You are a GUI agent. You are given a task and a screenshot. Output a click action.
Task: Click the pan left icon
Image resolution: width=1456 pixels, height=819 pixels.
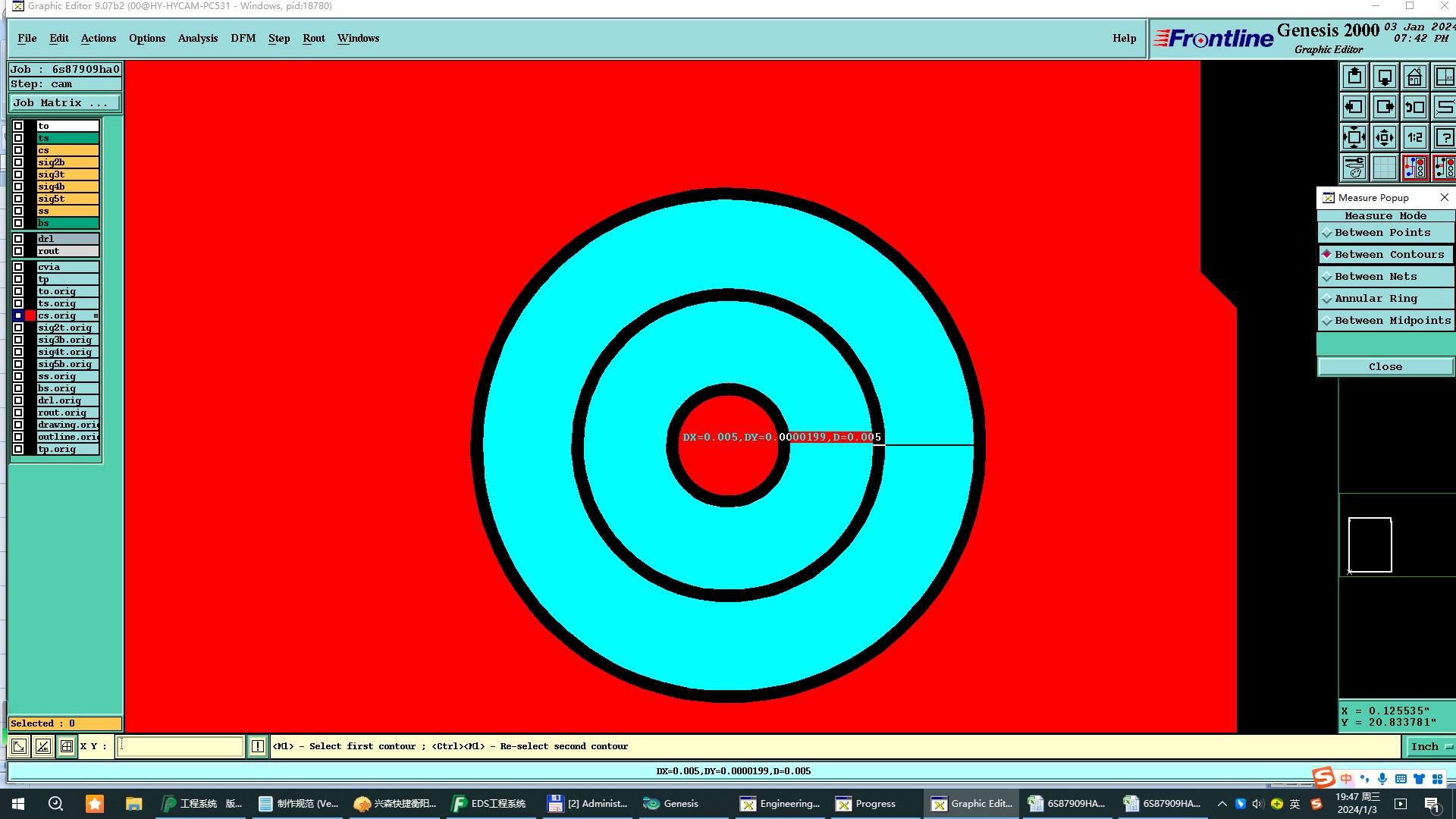1354,108
